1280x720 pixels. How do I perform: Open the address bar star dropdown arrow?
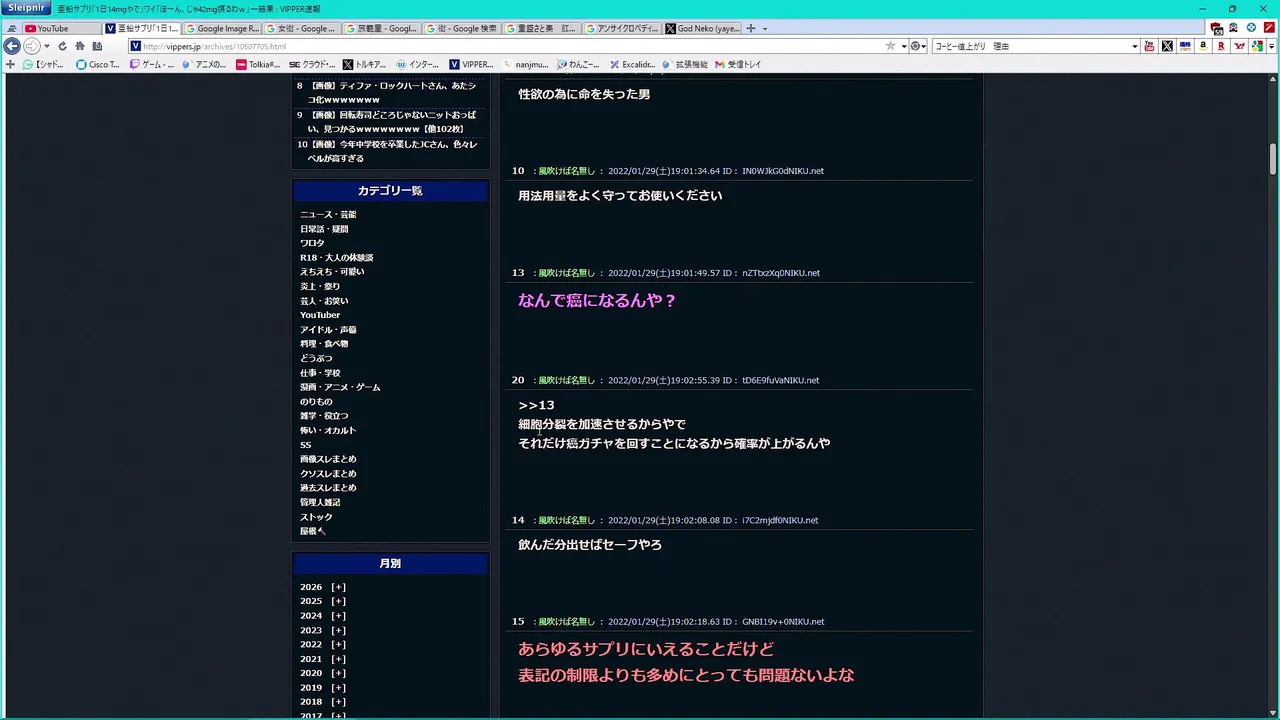(904, 46)
